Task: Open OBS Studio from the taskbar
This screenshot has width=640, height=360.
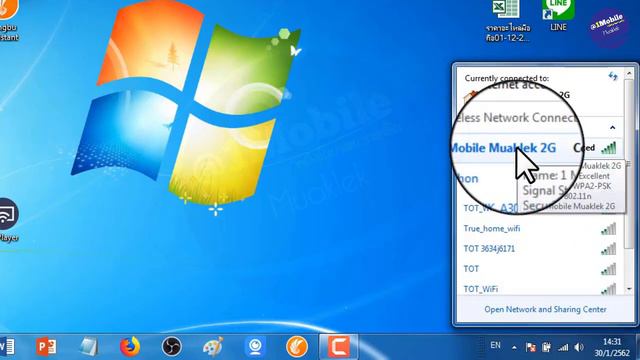Action: click(171, 347)
